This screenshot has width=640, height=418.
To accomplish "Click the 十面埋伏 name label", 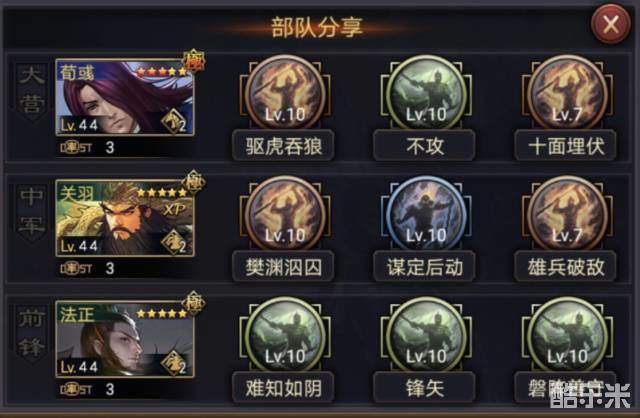I will (566, 146).
